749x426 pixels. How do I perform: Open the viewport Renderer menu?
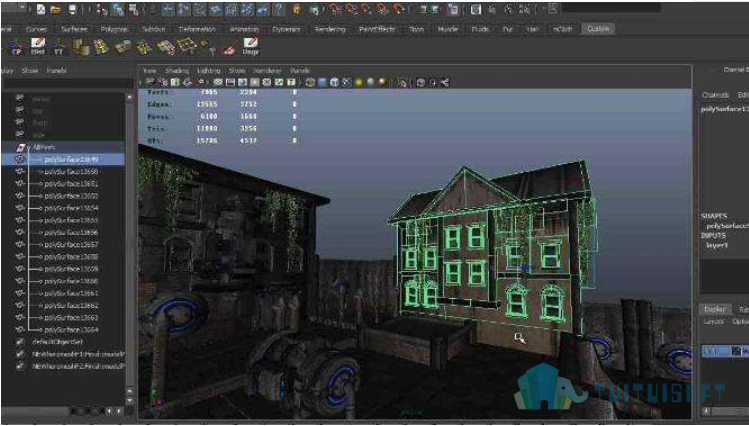point(268,71)
